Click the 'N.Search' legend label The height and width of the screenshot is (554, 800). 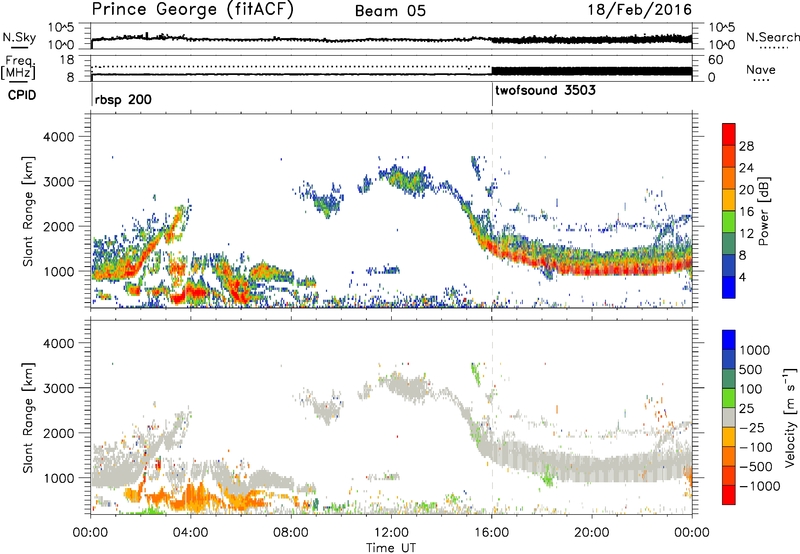[772, 37]
